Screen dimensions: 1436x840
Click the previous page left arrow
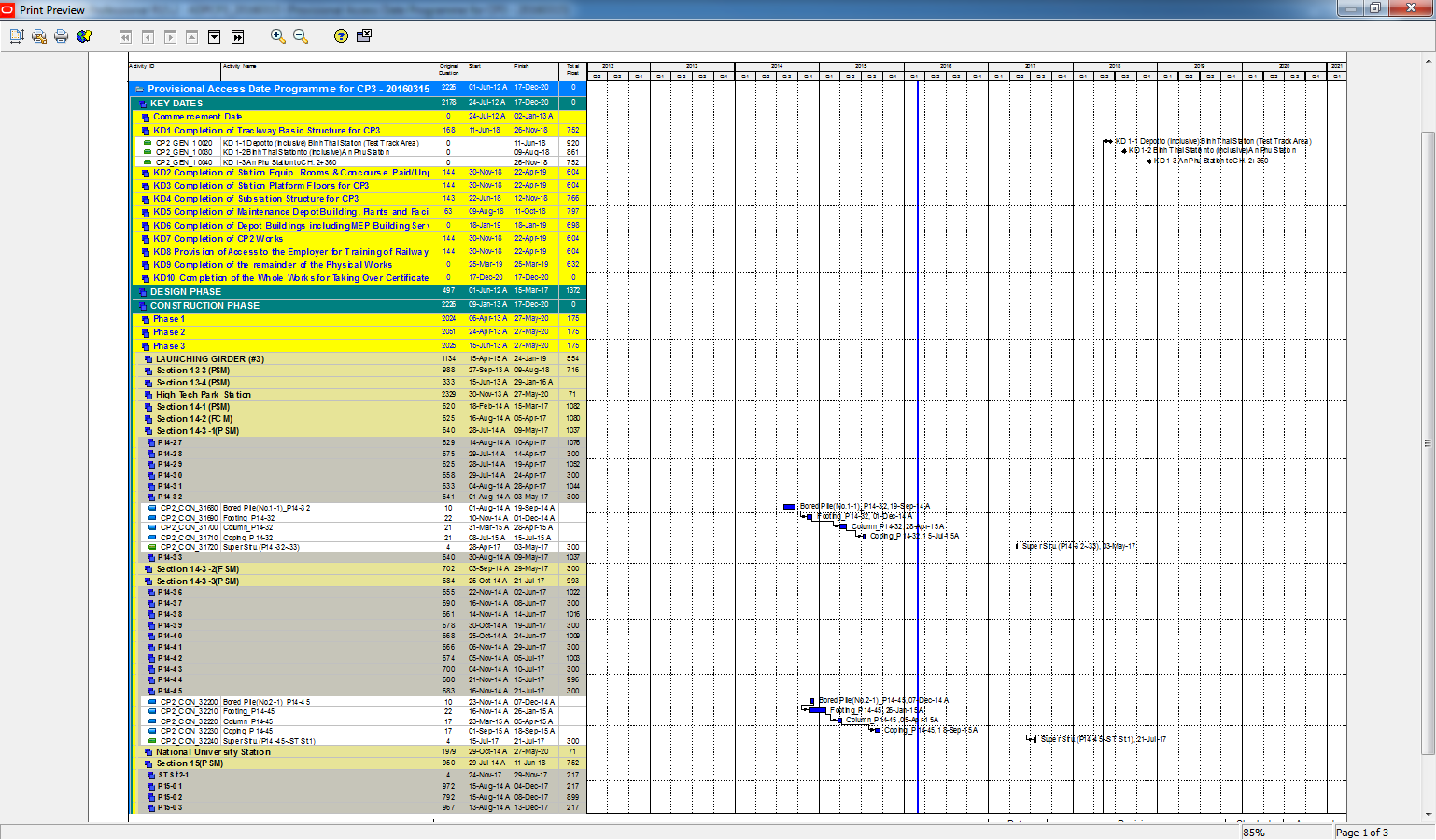tap(148, 37)
